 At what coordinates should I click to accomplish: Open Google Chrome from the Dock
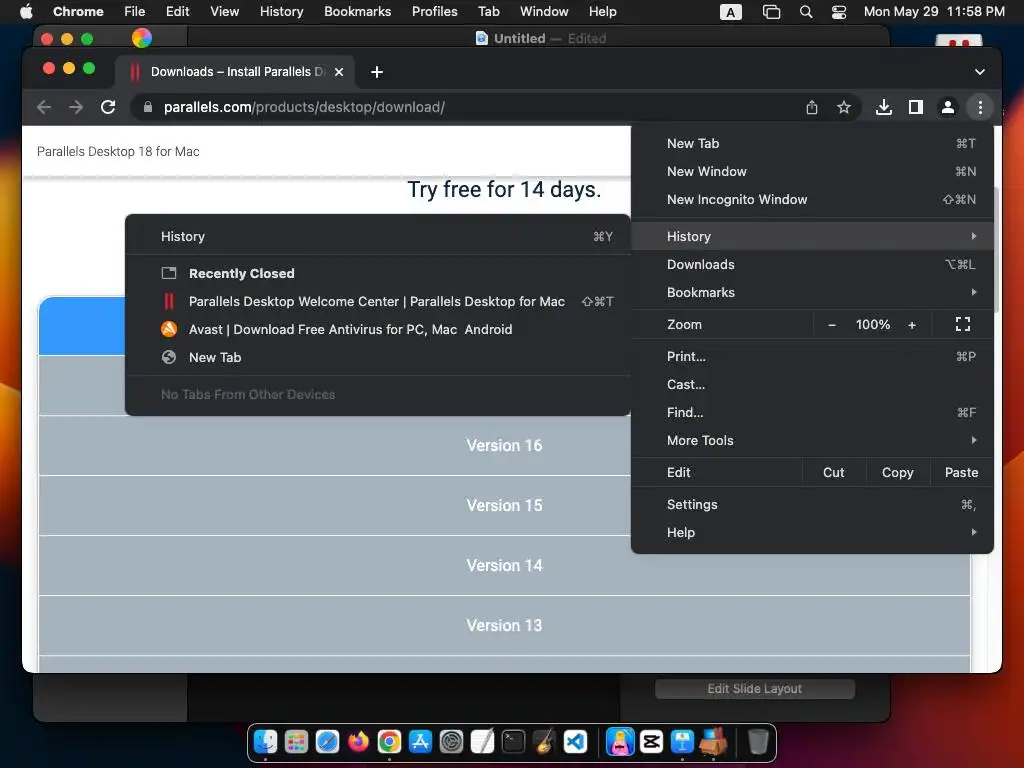[389, 742]
